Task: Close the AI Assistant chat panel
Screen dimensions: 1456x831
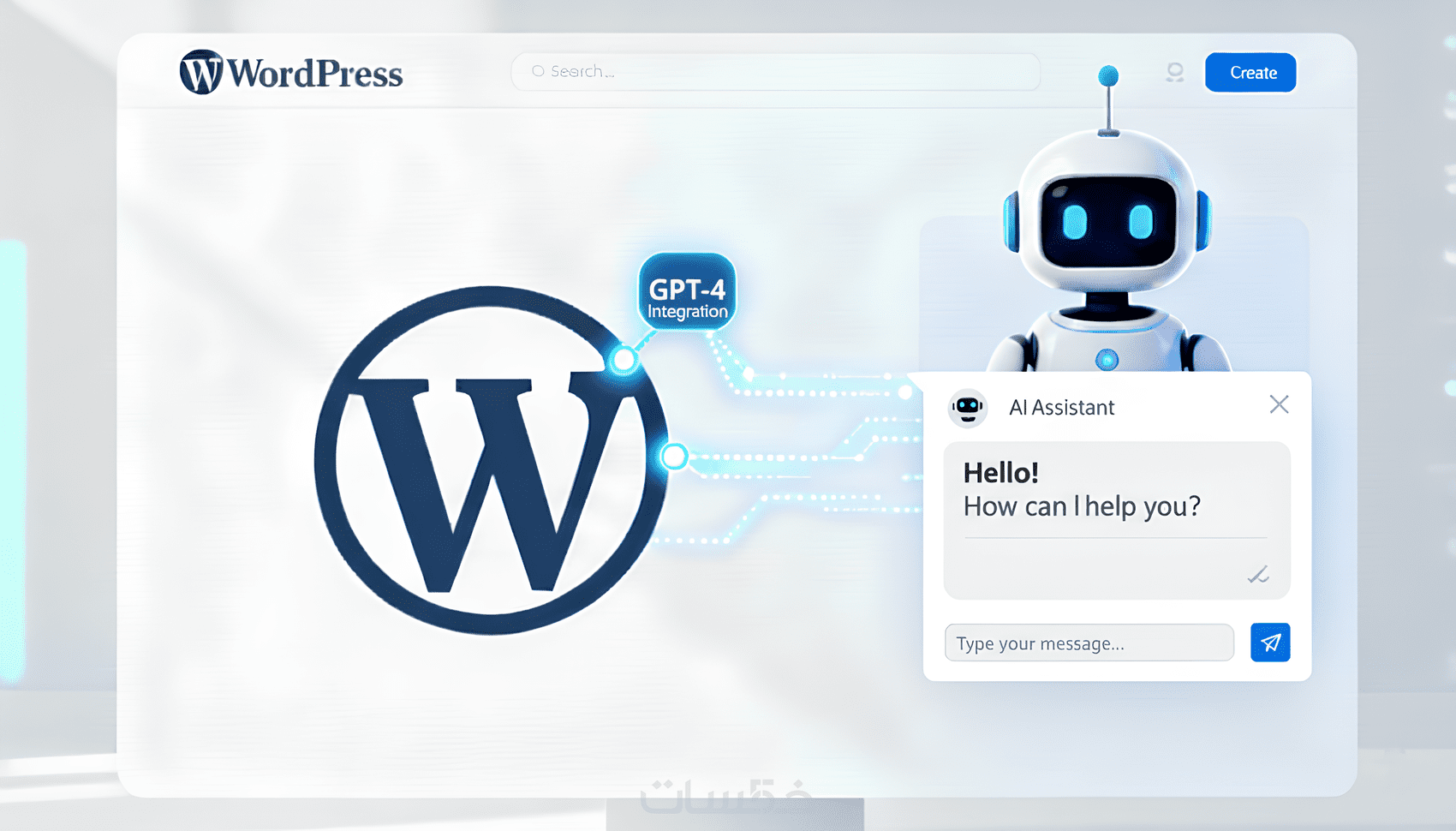Action: pyautogui.click(x=1279, y=404)
